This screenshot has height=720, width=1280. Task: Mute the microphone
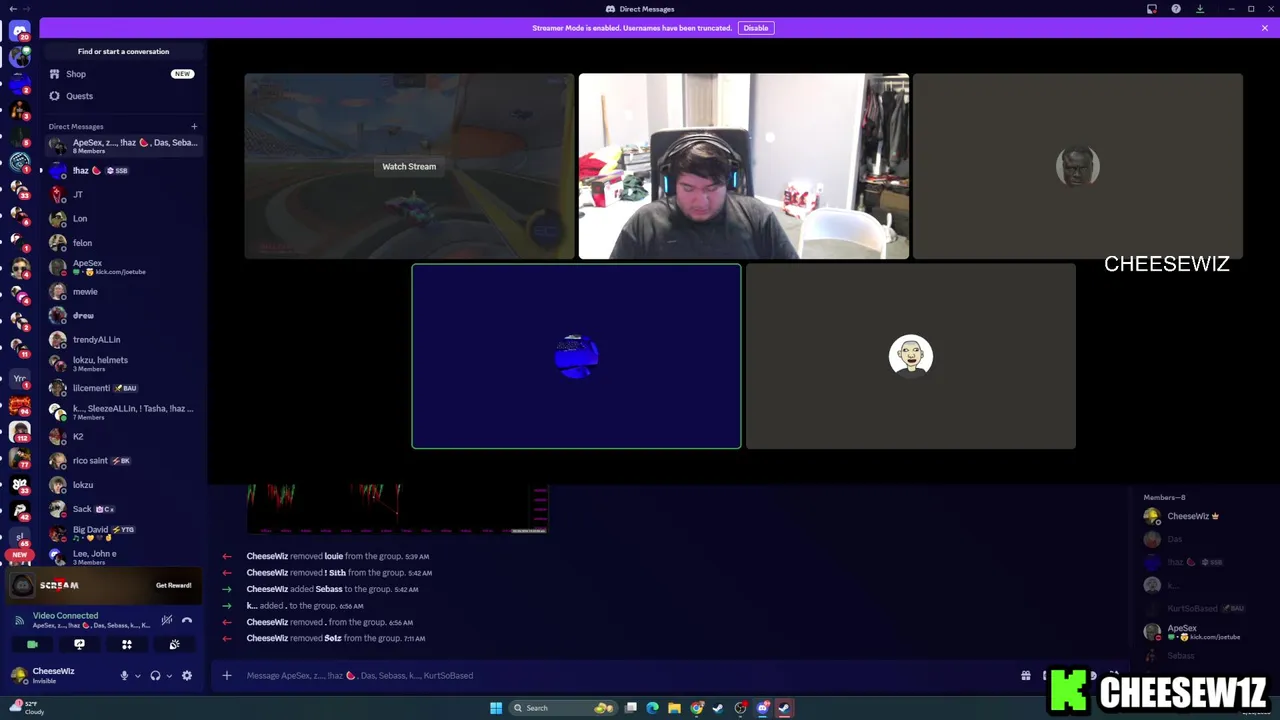pos(124,676)
